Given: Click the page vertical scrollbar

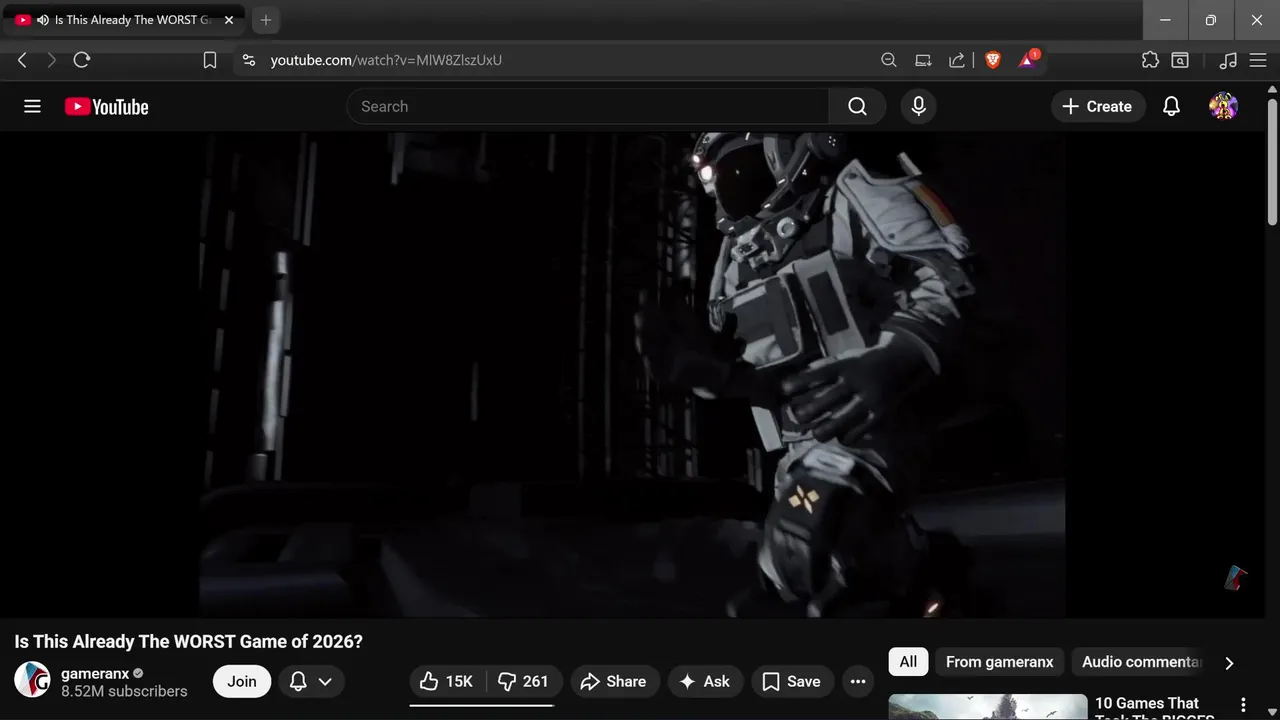Looking at the screenshot, I should [x=1272, y=162].
